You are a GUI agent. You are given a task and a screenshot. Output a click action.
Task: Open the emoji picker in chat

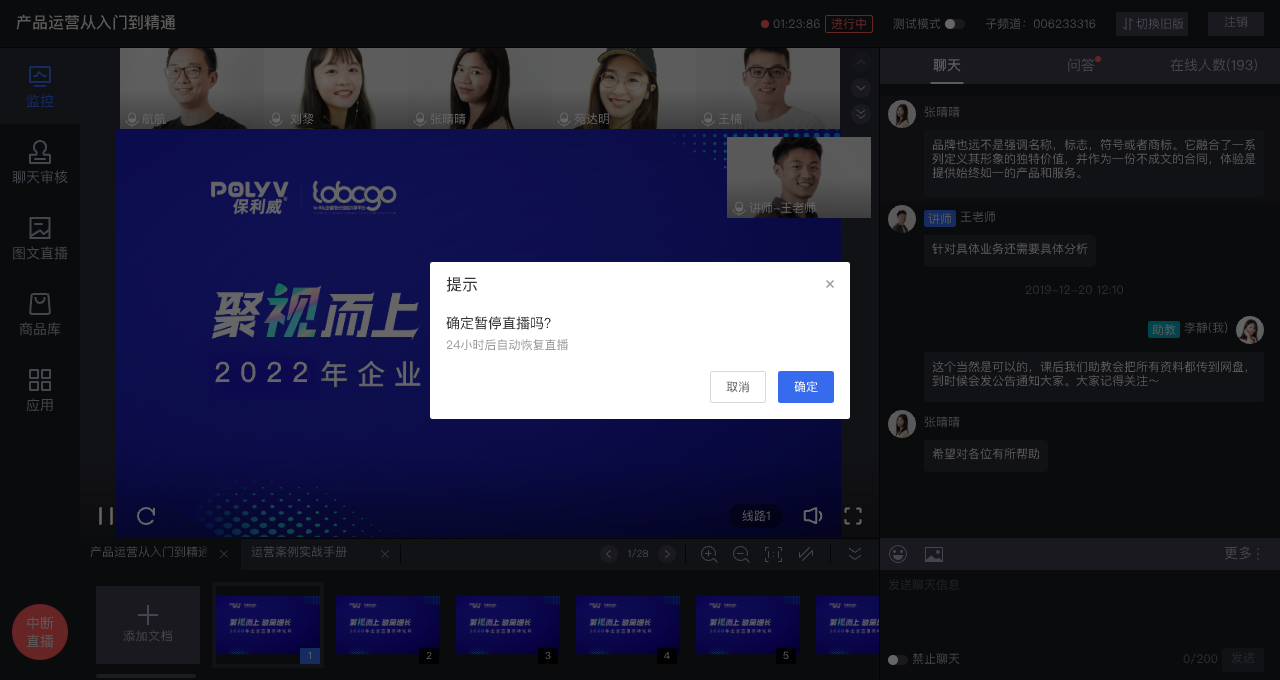click(898, 554)
